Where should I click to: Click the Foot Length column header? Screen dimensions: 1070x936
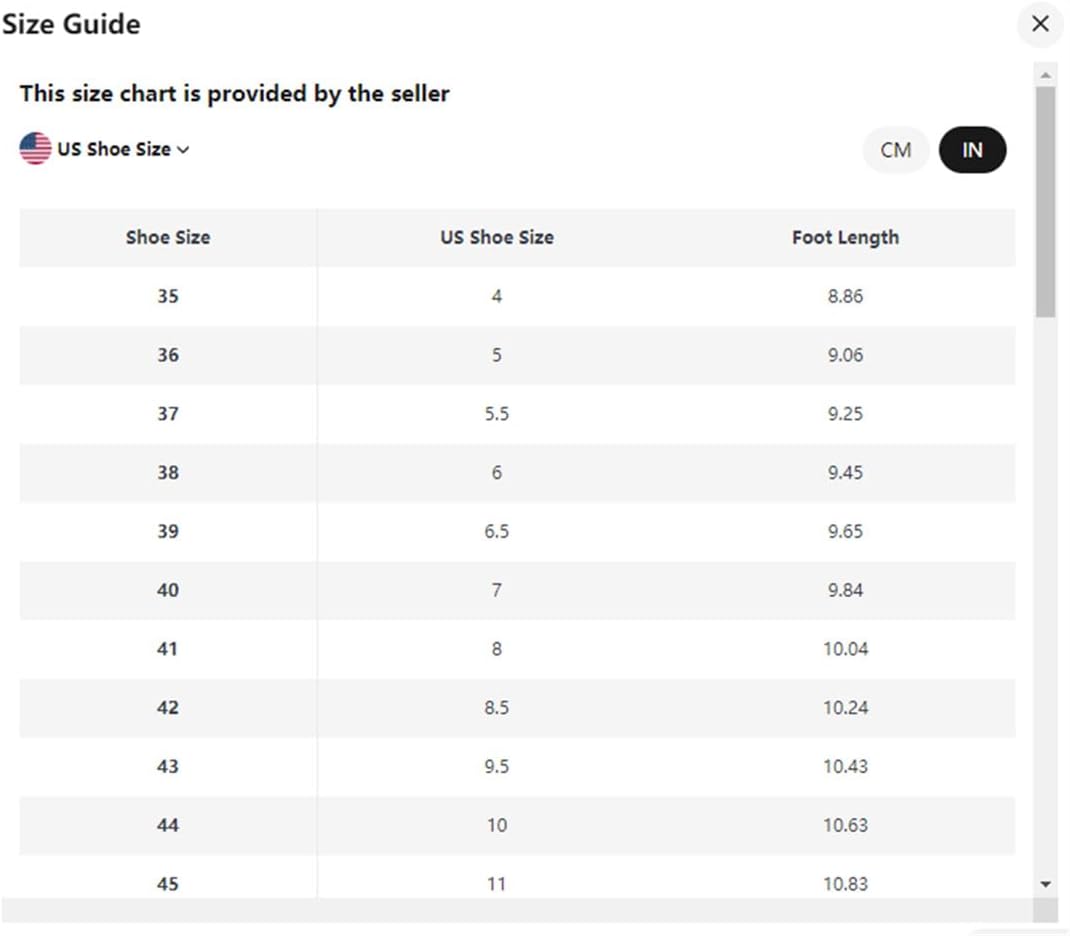(845, 237)
